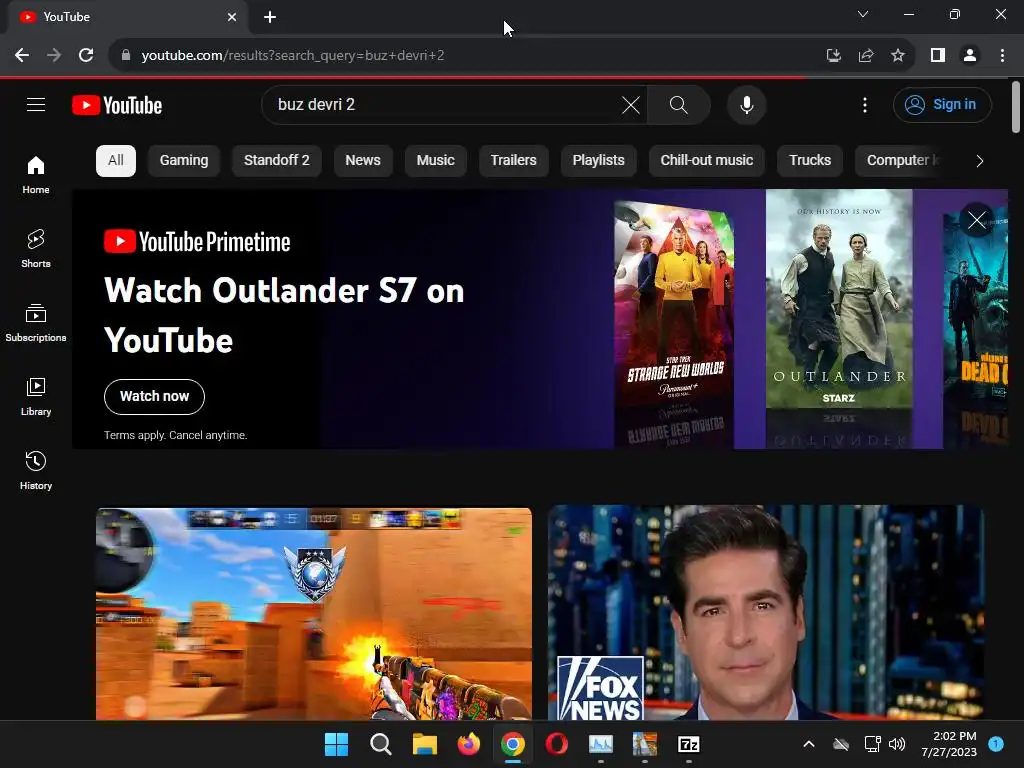Select the Trucks filter chip

[x=810, y=161]
